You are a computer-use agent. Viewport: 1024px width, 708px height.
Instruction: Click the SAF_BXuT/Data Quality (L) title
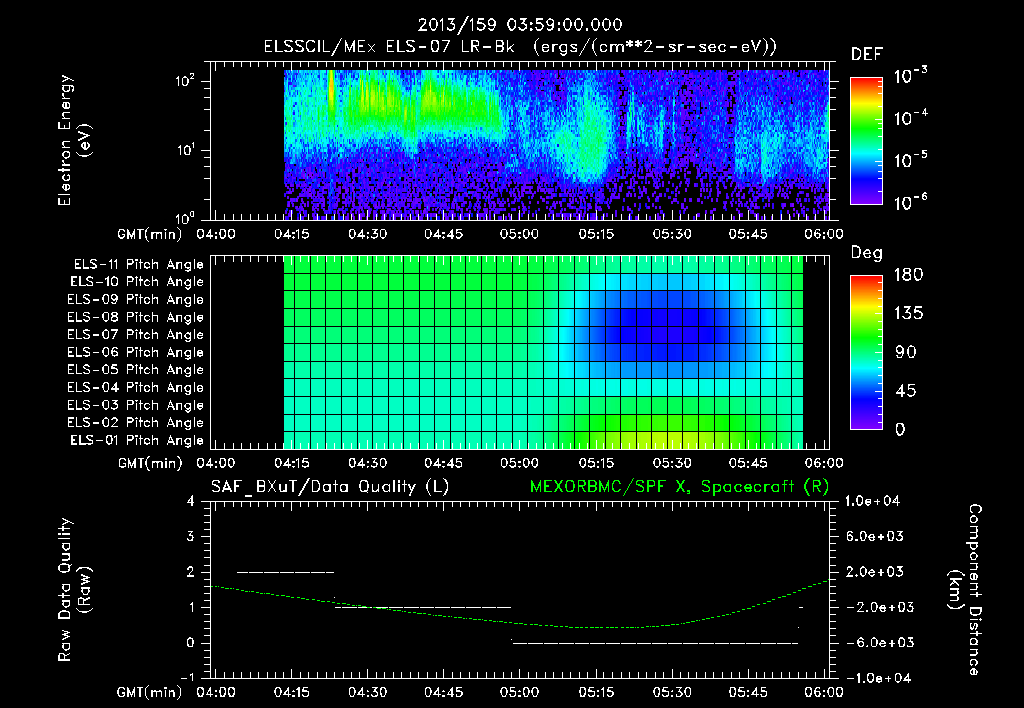330,487
